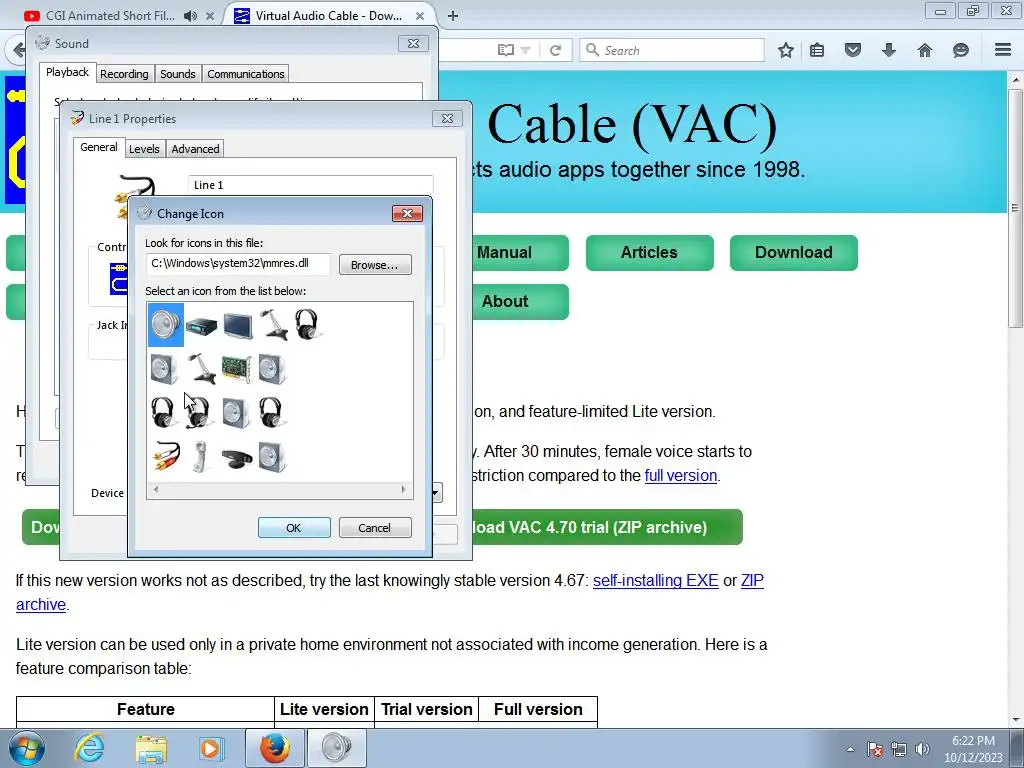This screenshot has height=768, width=1024.
Task: Click the webpage vertical scrollbar thumb
Action: pos(1014,208)
